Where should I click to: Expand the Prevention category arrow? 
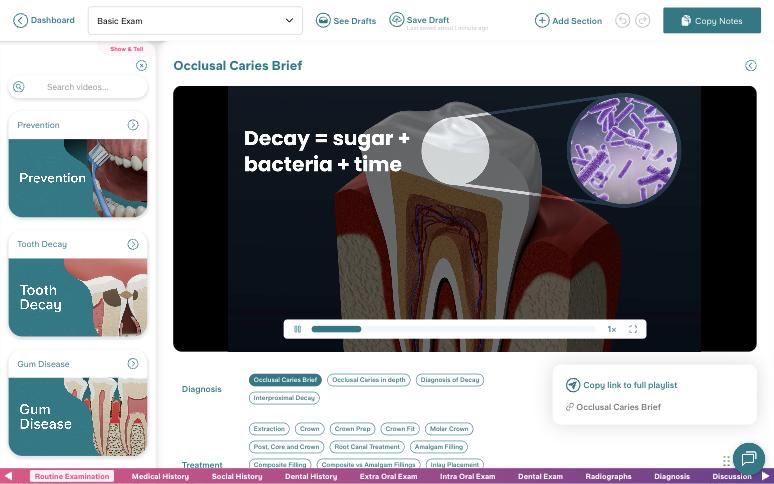(133, 125)
